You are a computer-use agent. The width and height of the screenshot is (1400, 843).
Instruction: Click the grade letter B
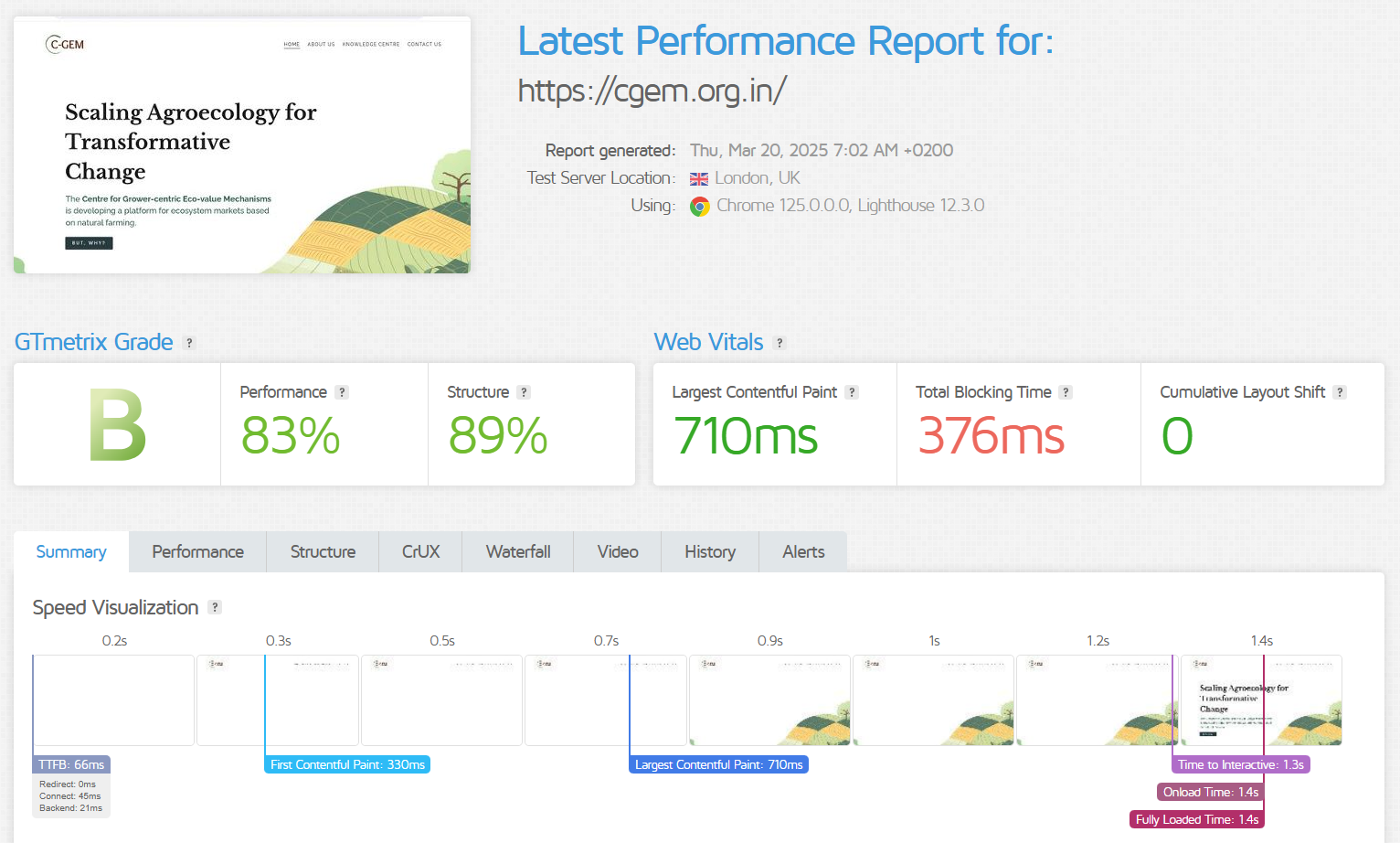tap(117, 425)
